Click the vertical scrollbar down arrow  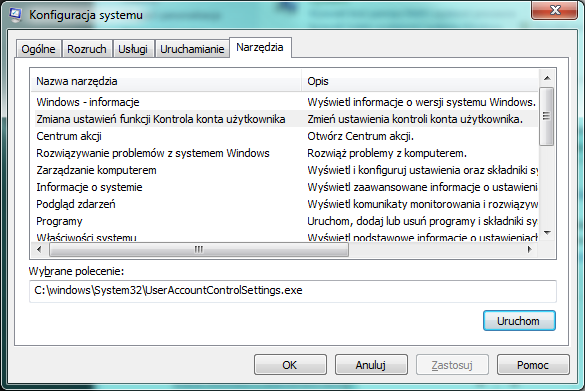(x=547, y=233)
